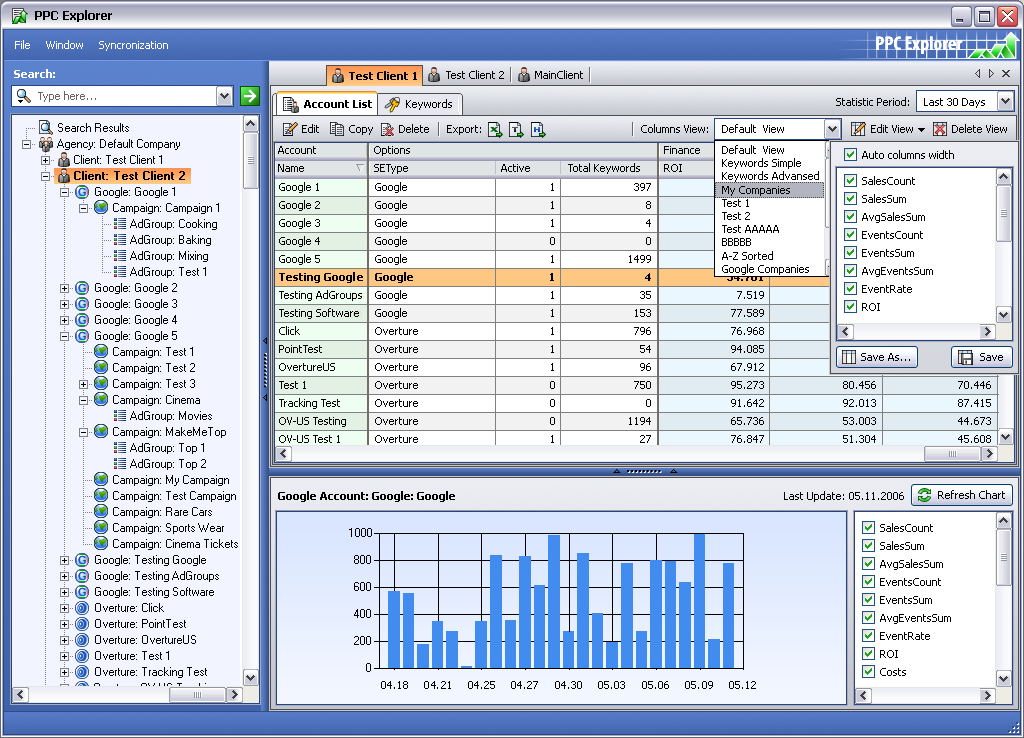Select AdGroup: Cooking list icon
This screenshot has width=1024, height=738.
click(120, 224)
